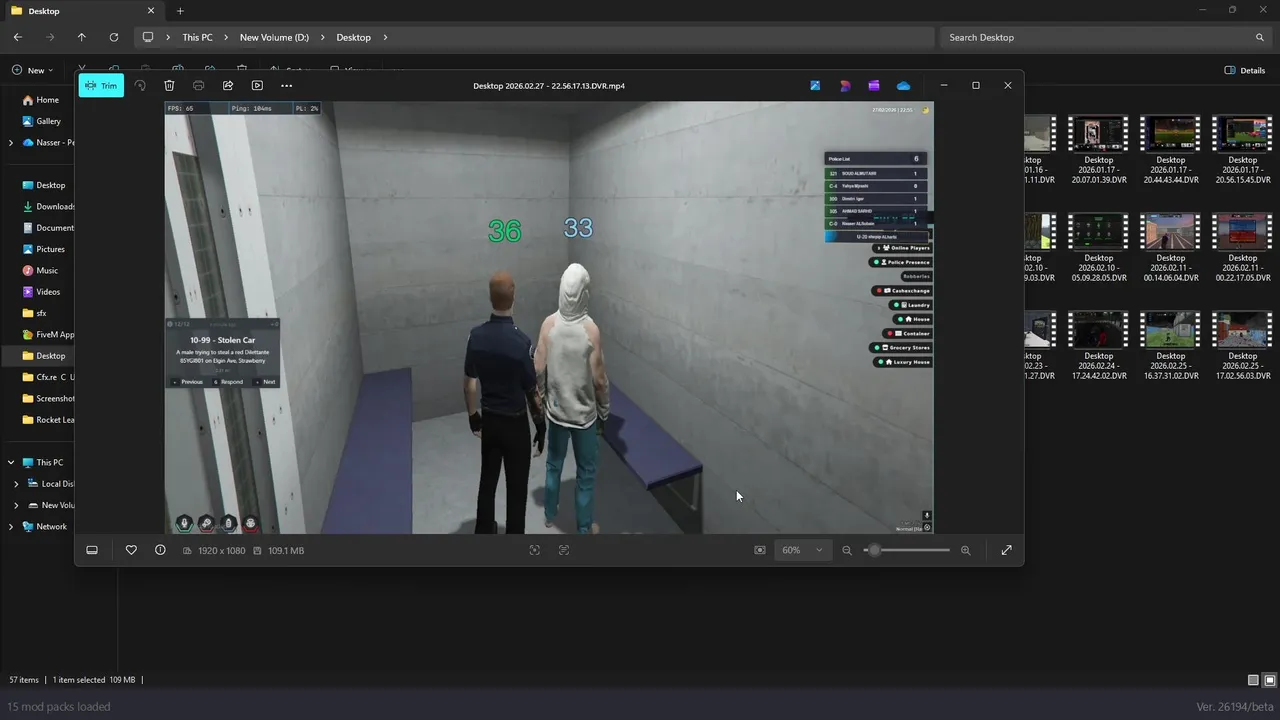This screenshot has height=720, width=1280.
Task: Select Desktop 2026.01.17 - 20.44.43.44.DVR file
Action: (1171, 150)
